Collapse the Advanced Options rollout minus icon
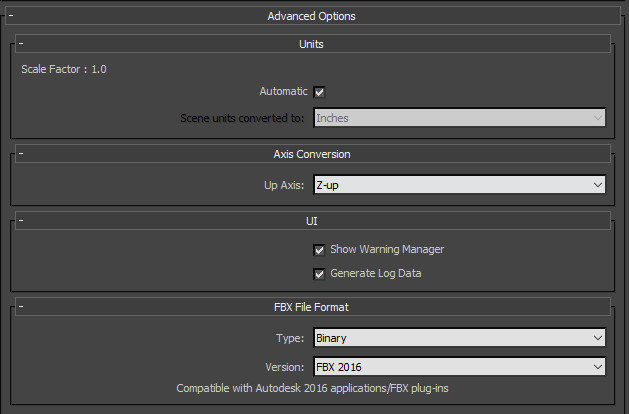The height and width of the screenshot is (414, 629). coord(11,16)
